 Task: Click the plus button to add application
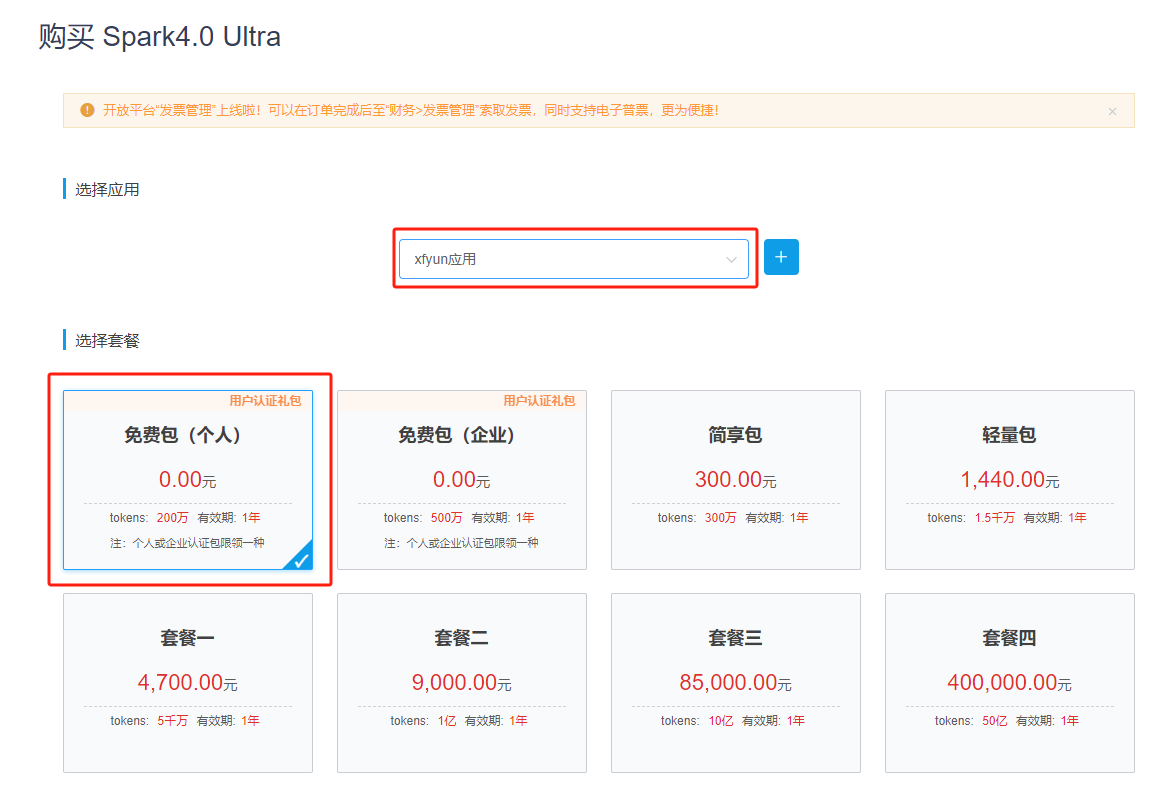click(781, 257)
